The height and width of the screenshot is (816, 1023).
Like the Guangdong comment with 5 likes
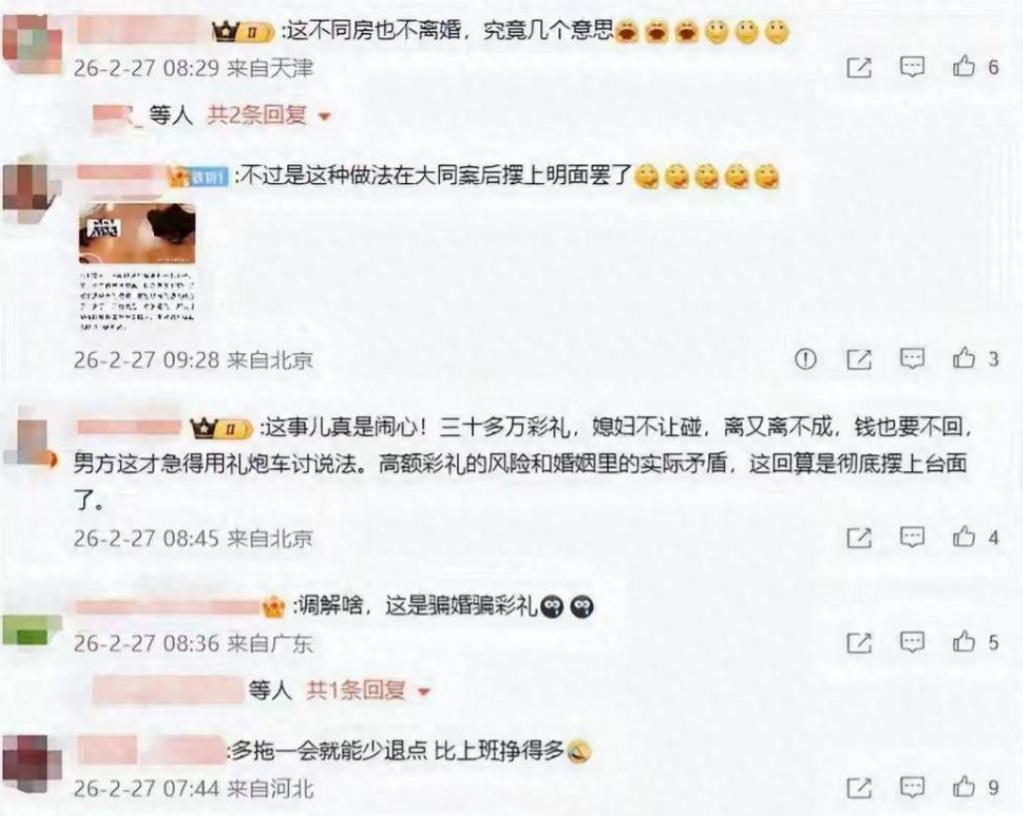pos(964,642)
